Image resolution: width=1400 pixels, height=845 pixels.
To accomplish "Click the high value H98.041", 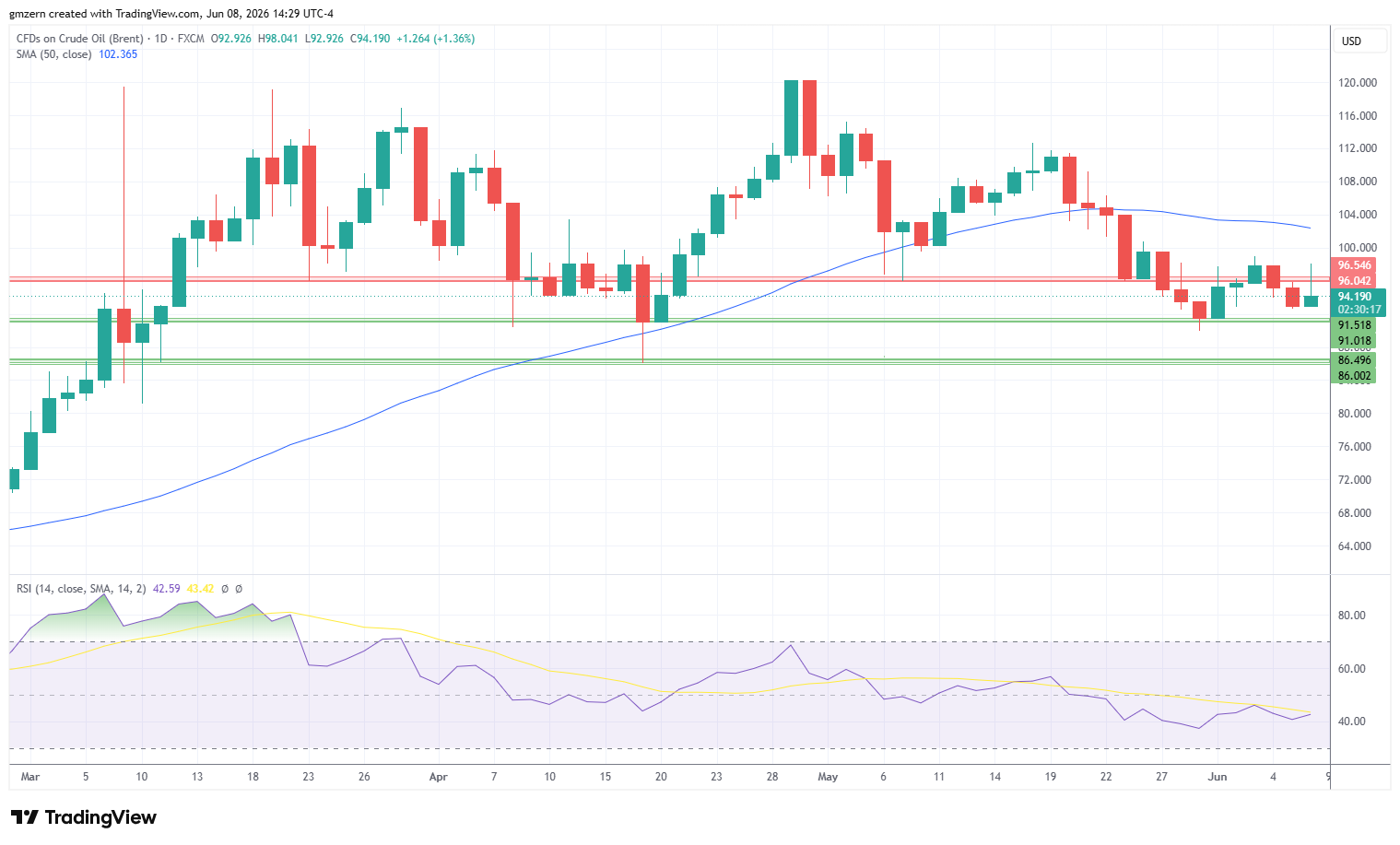I will 277,39.
